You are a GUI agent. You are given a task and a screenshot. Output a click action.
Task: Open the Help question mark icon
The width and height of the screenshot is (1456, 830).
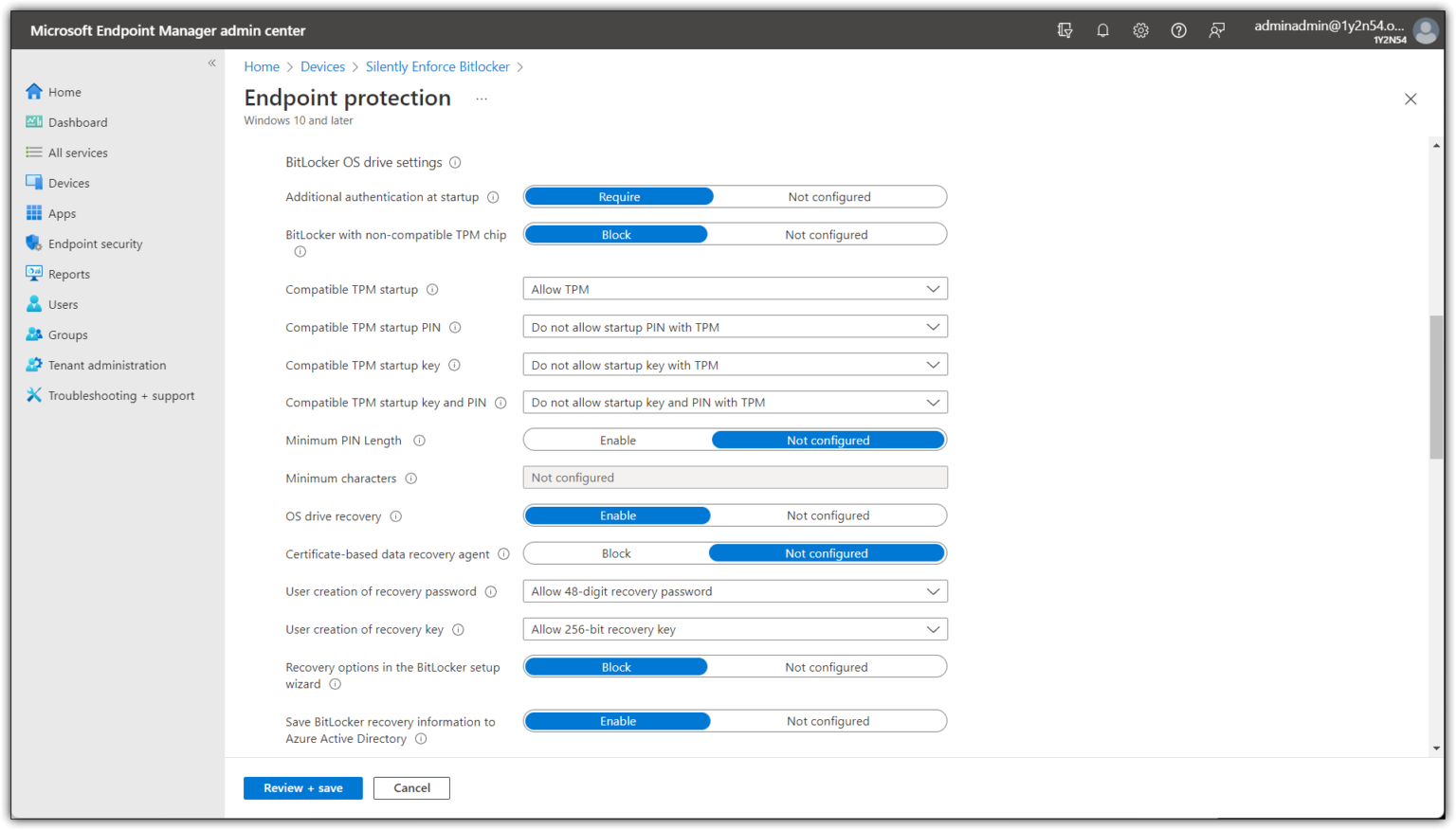click(x=1178, y=29)
